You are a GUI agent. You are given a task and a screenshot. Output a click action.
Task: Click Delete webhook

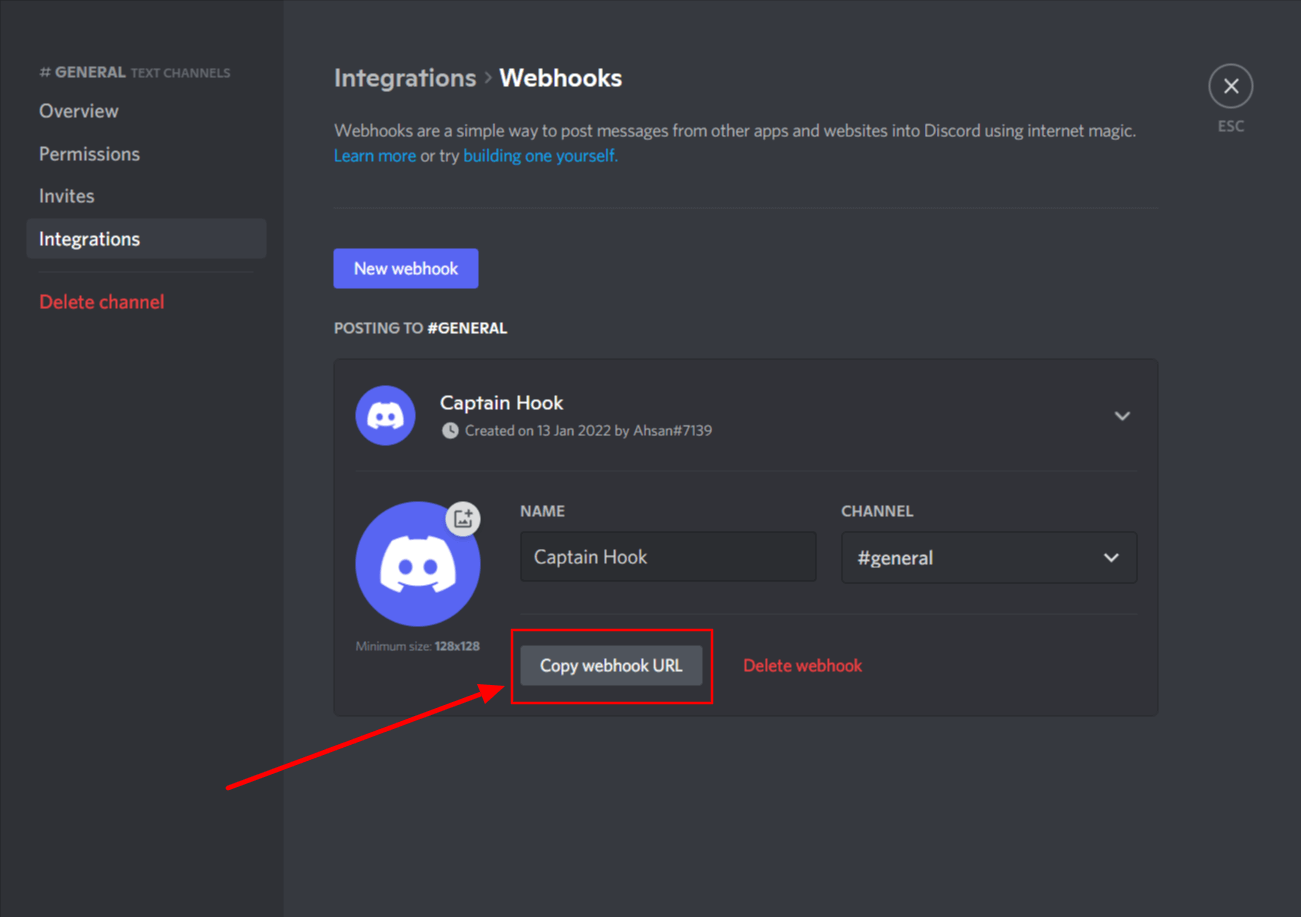802,665
